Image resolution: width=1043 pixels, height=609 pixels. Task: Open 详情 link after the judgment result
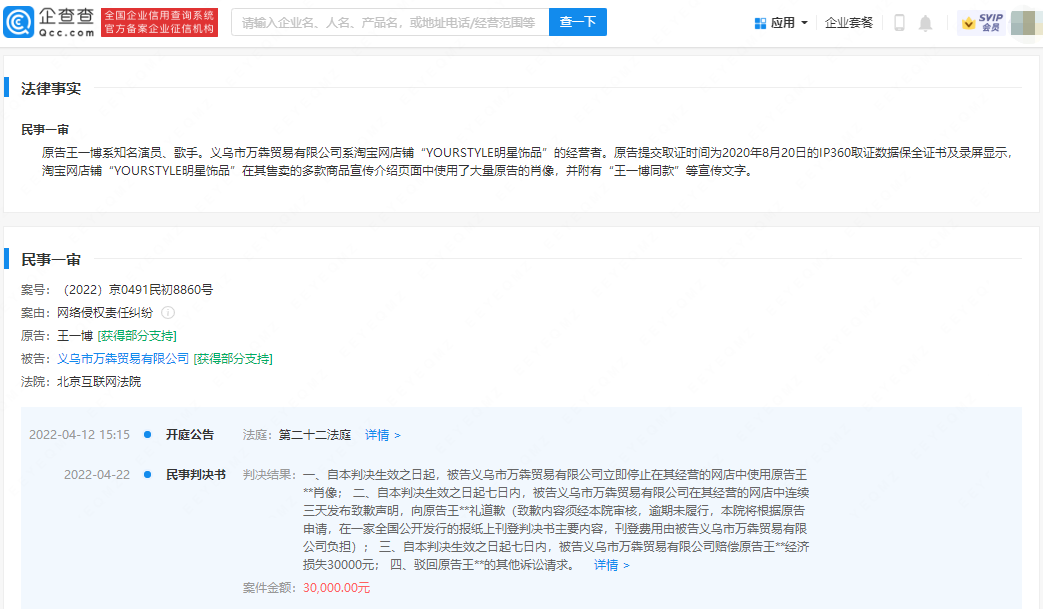611,565
